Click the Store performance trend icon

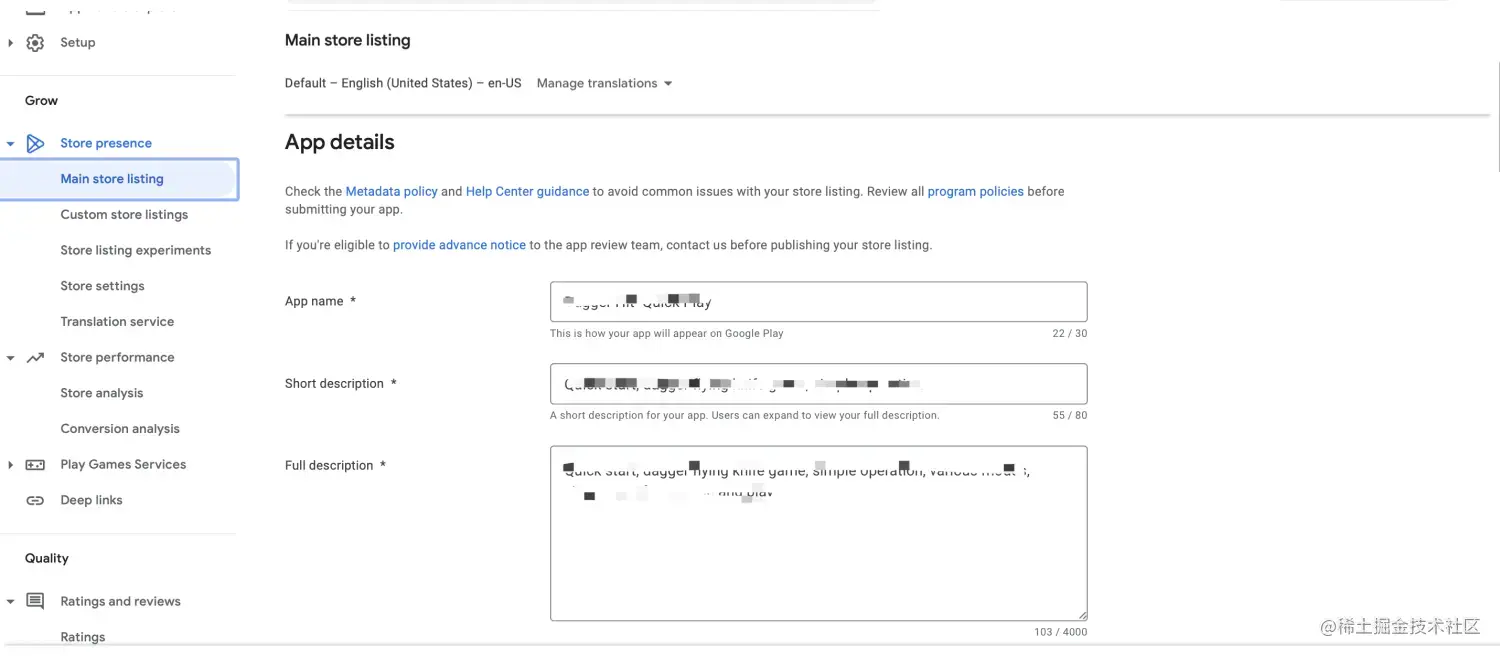coord(35,357)
